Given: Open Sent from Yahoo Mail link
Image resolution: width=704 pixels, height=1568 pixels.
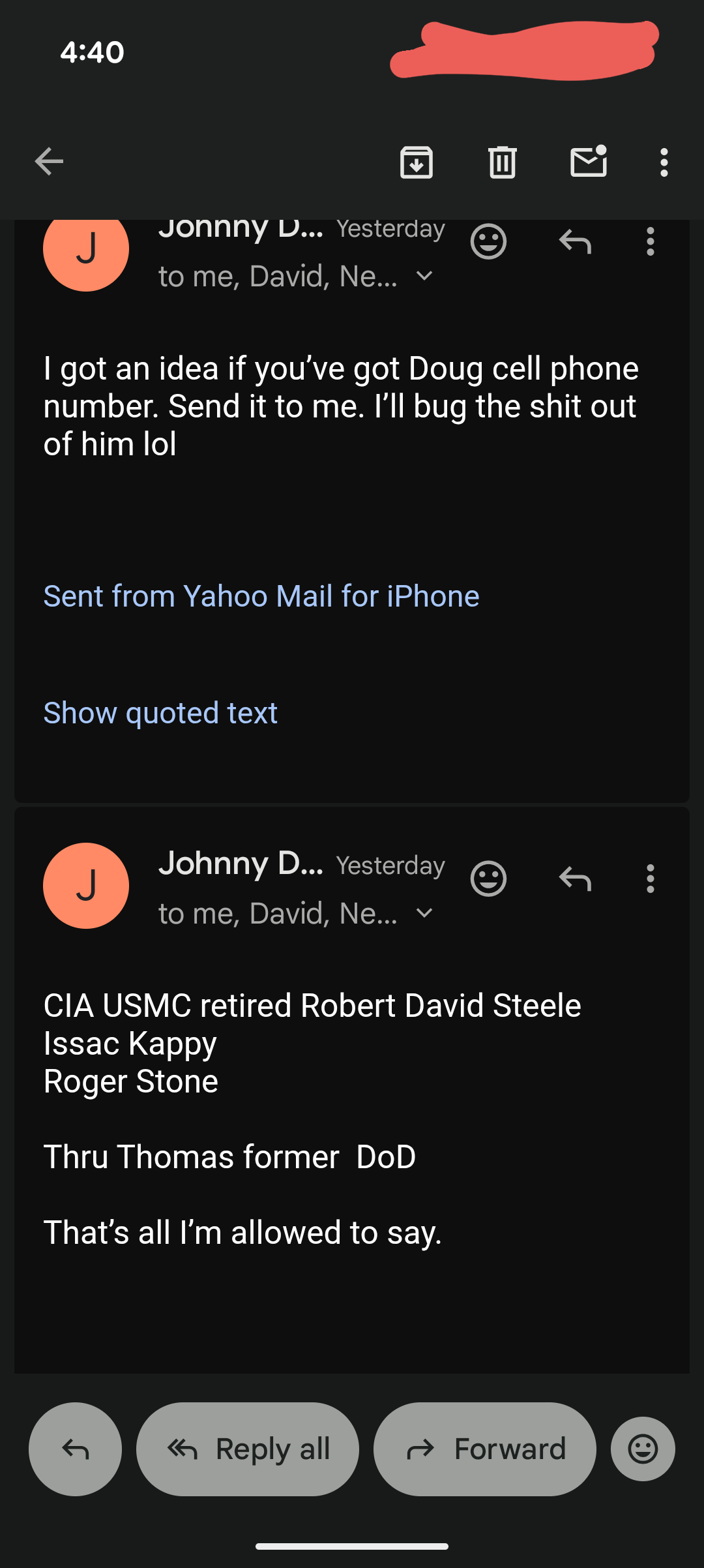Looking at the screenshot, I should click(261, 596).
